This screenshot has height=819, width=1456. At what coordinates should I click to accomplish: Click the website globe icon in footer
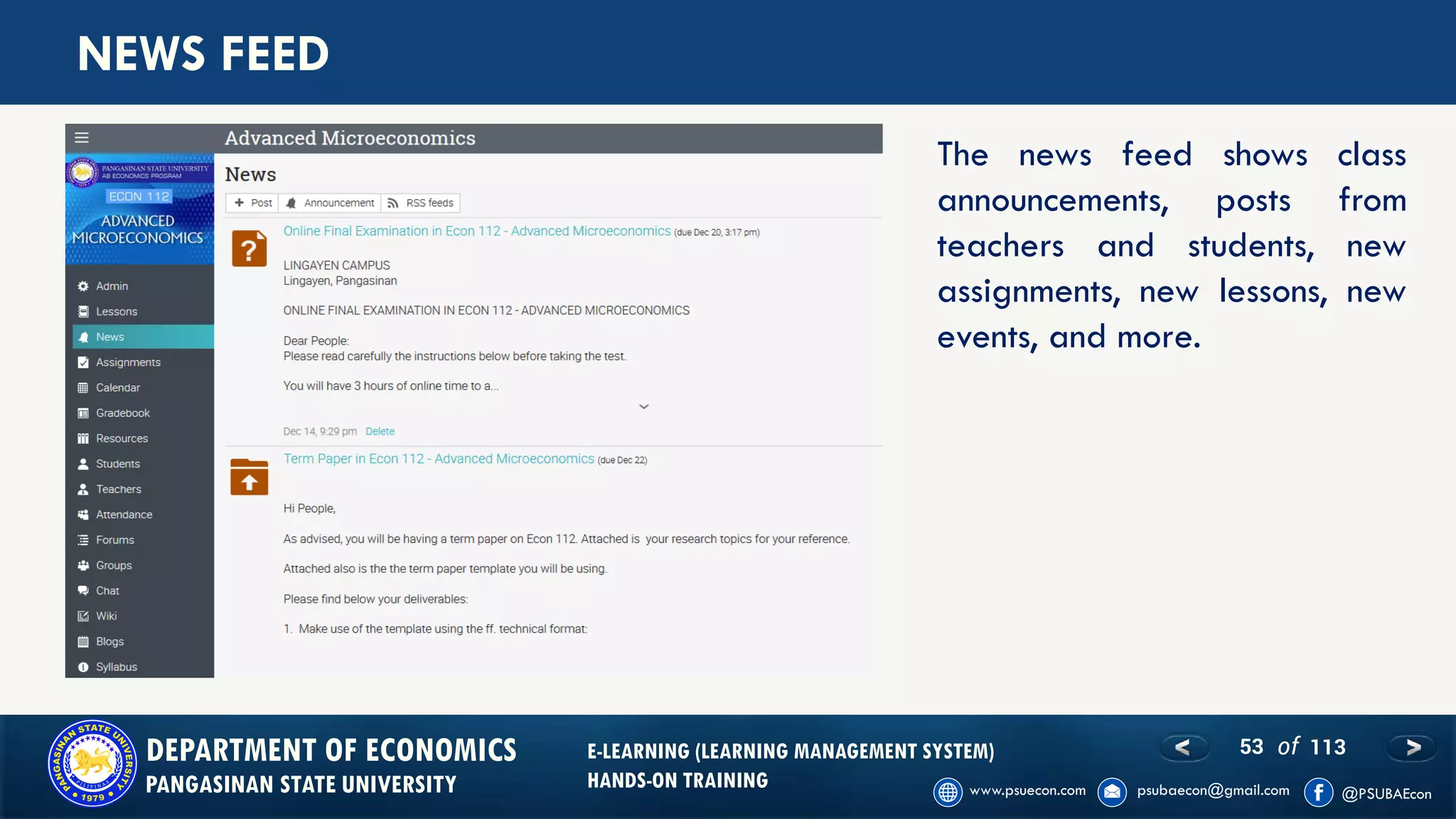(x=948, y=792)
